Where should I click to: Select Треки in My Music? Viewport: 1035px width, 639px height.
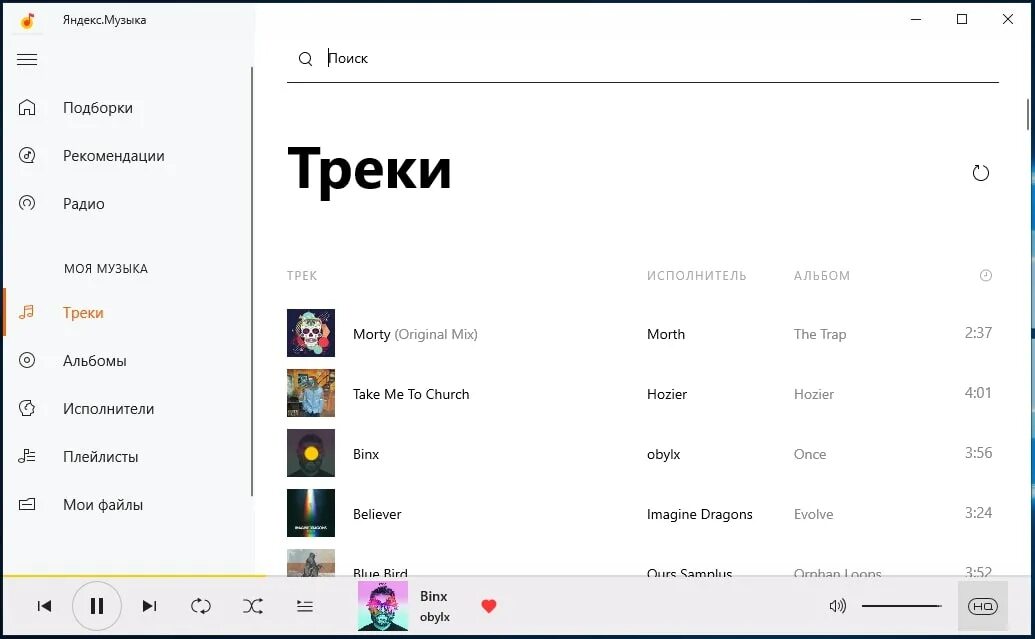click(83, 313)
